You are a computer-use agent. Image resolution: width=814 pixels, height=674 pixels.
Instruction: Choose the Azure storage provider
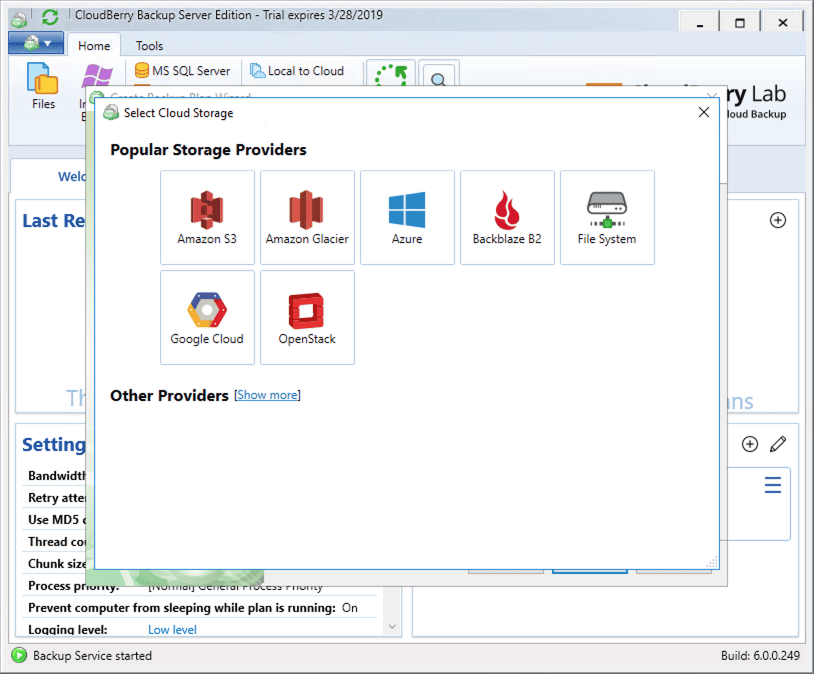(407, 217)
